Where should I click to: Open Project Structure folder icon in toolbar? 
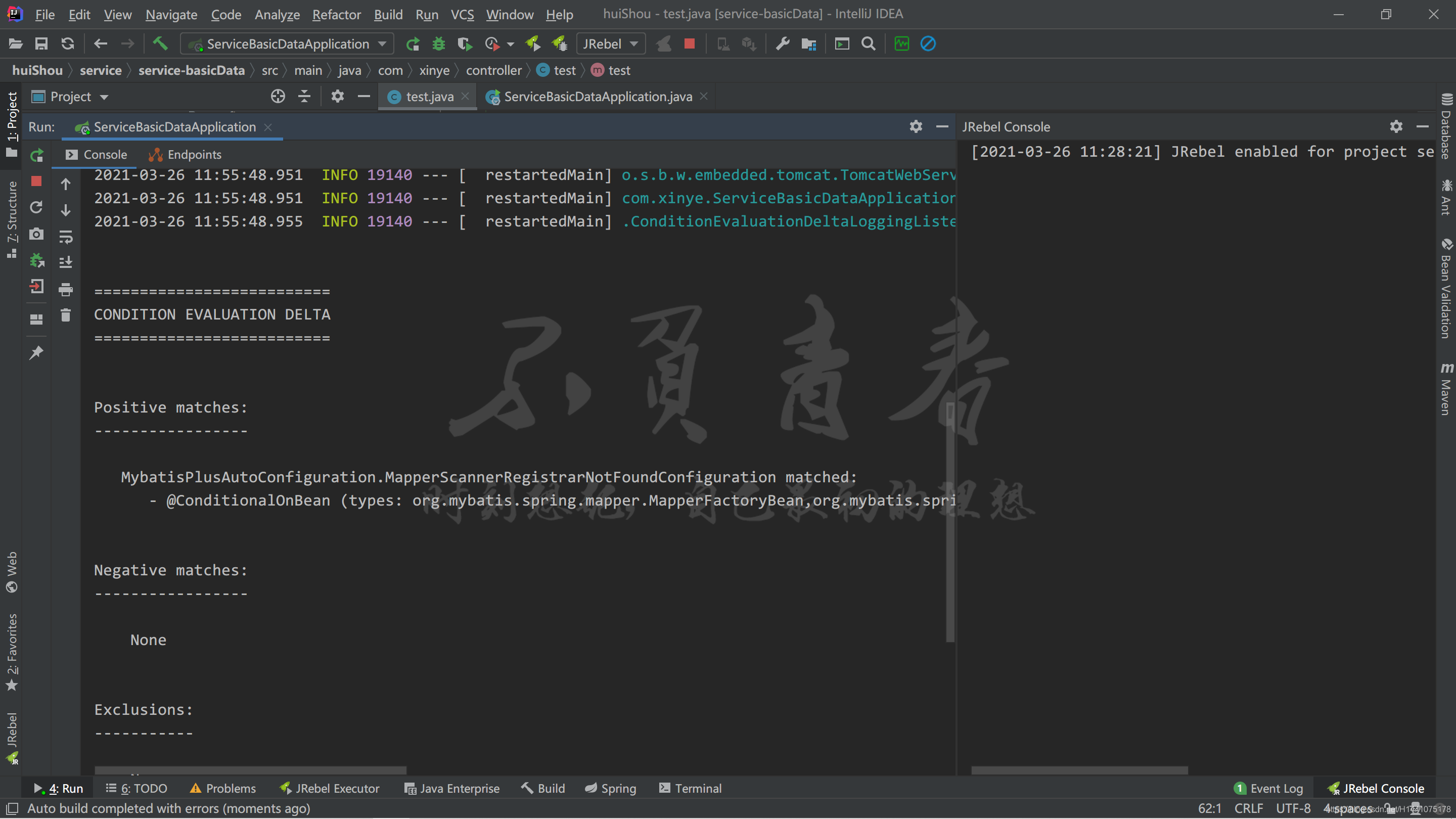click(x=809, y=43)
